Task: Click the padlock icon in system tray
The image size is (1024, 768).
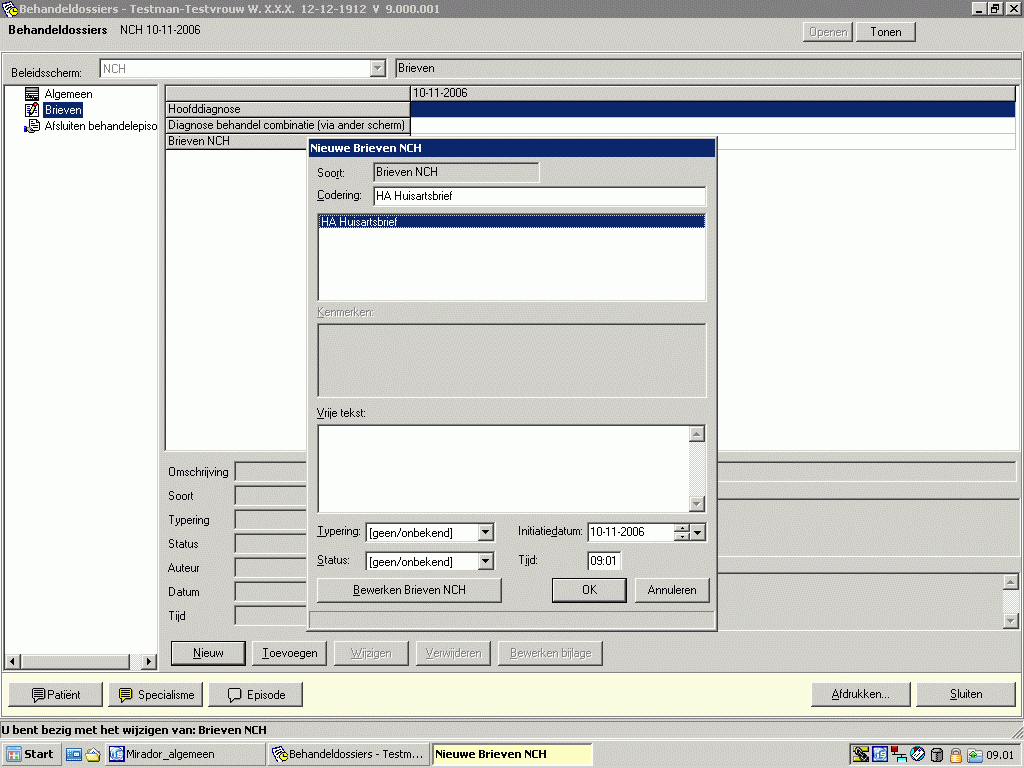Action: pos(955,755)
